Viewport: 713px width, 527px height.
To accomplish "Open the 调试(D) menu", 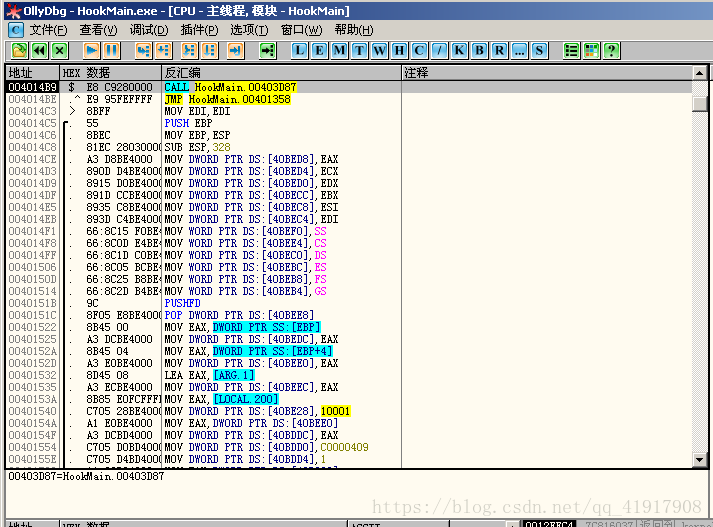I will pyautogui.click(x=149, y=30).
